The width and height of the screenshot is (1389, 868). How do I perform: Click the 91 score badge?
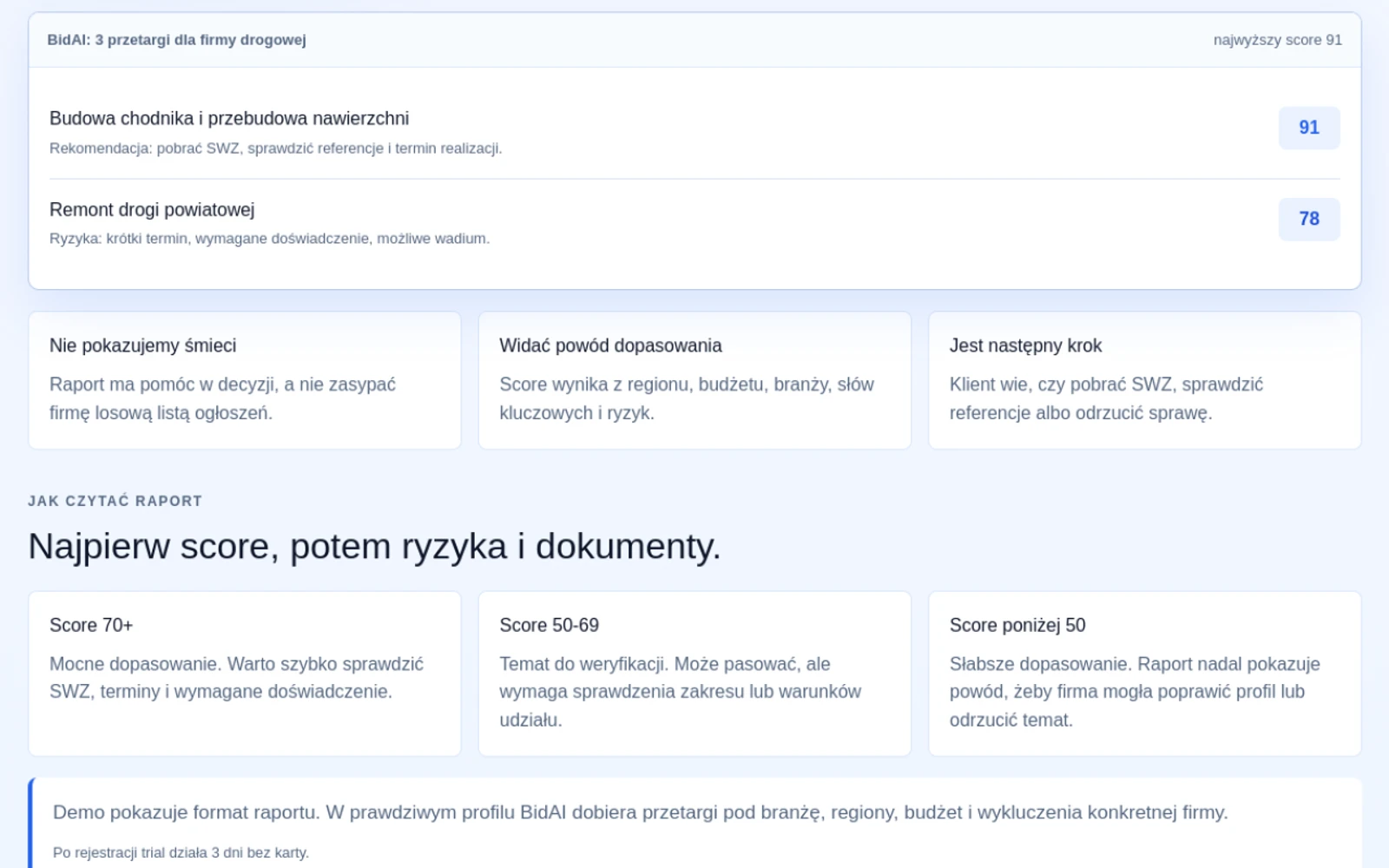[1309, 128]
